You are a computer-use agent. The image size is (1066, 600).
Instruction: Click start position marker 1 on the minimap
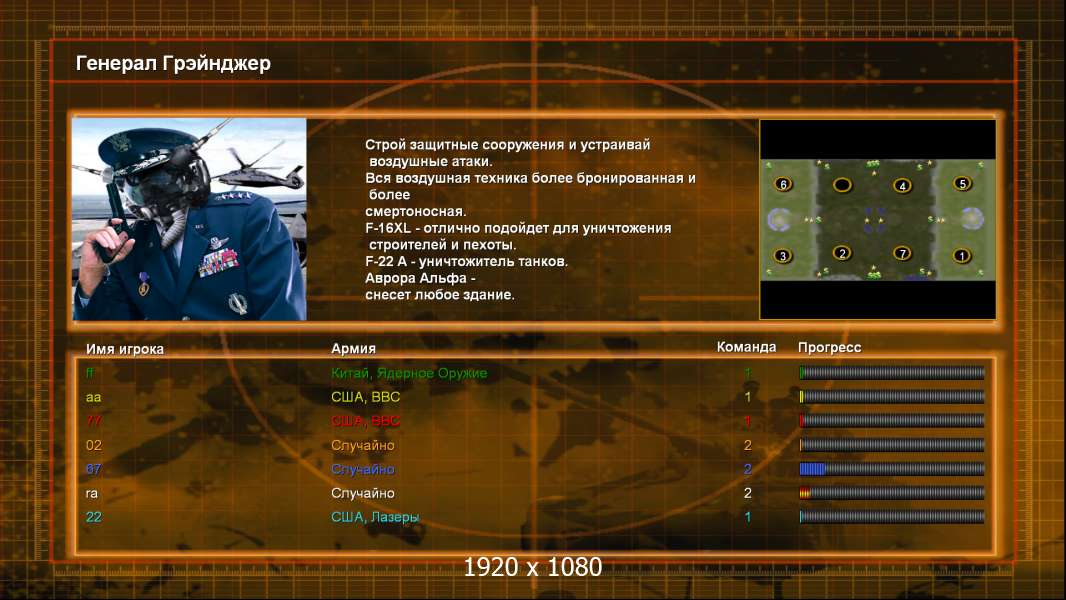click(x=961, y=255)
